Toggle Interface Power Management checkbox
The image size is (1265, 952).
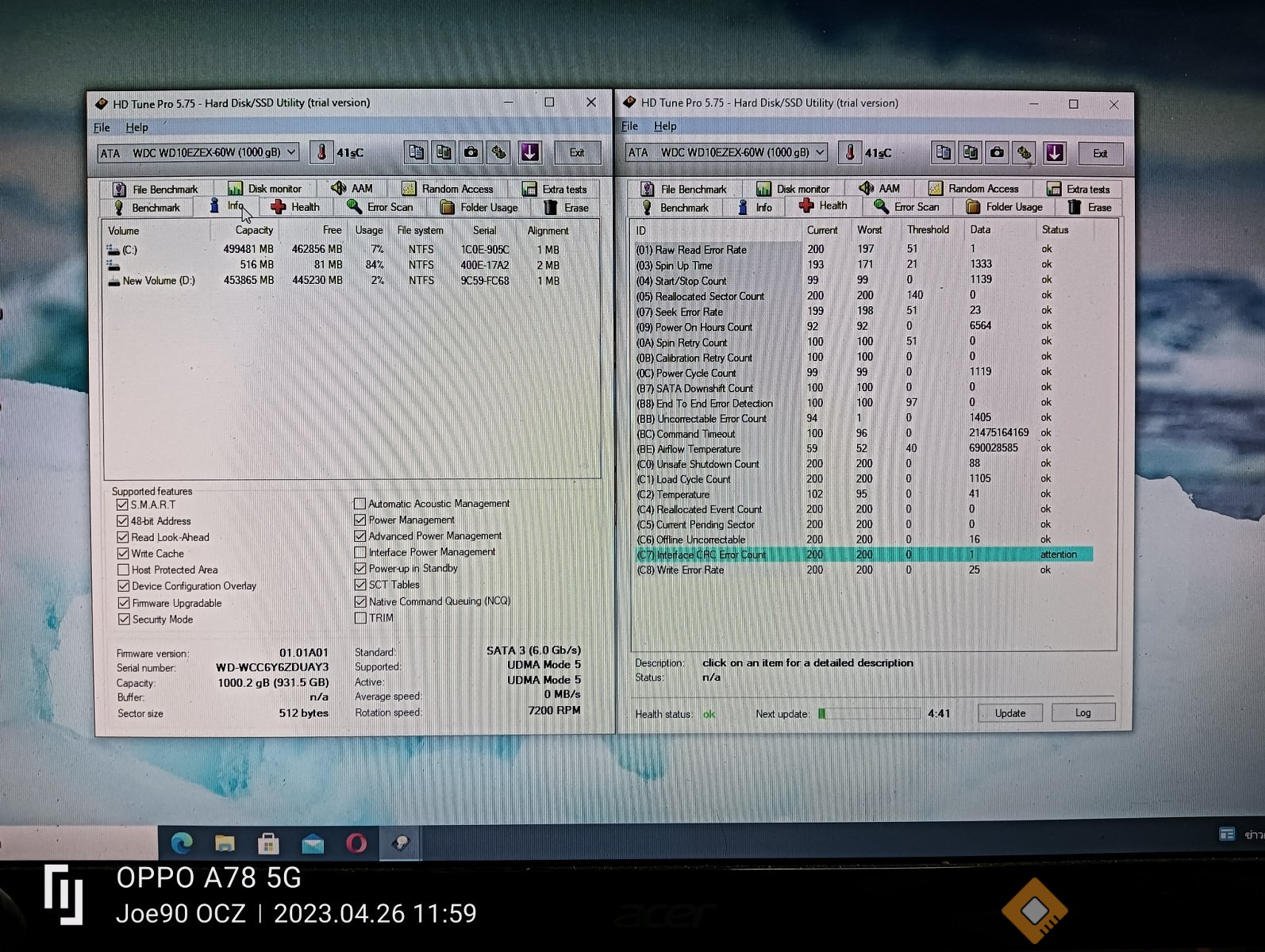(x=360, y=552)
